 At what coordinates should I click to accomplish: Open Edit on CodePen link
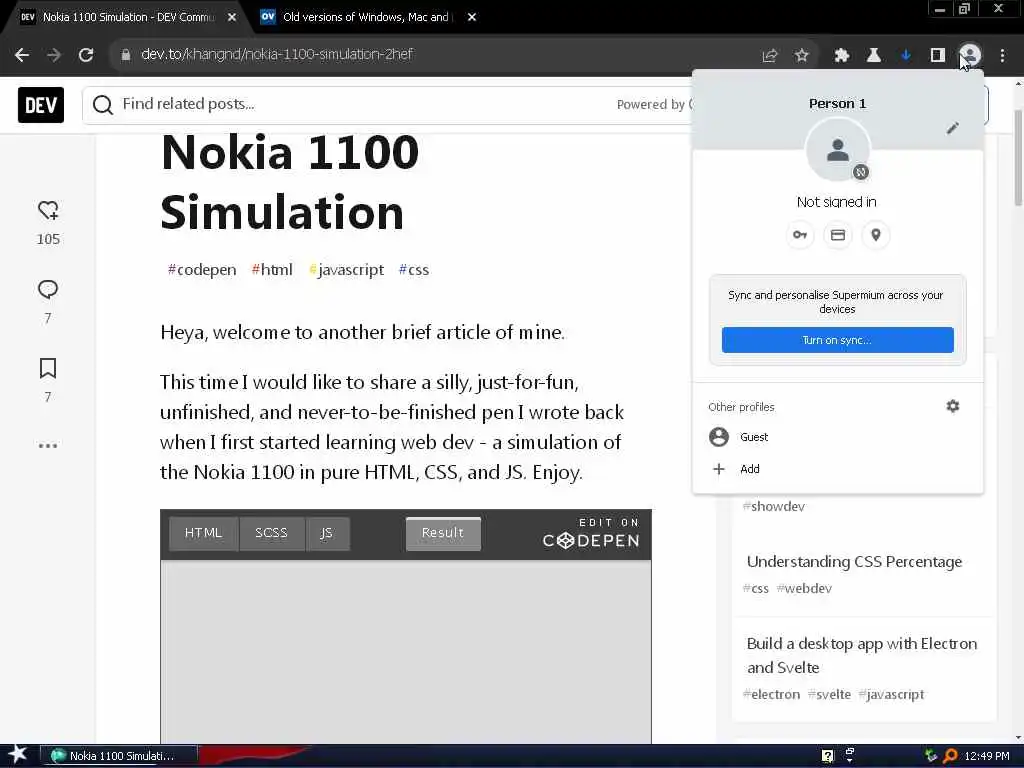[590, 533]
